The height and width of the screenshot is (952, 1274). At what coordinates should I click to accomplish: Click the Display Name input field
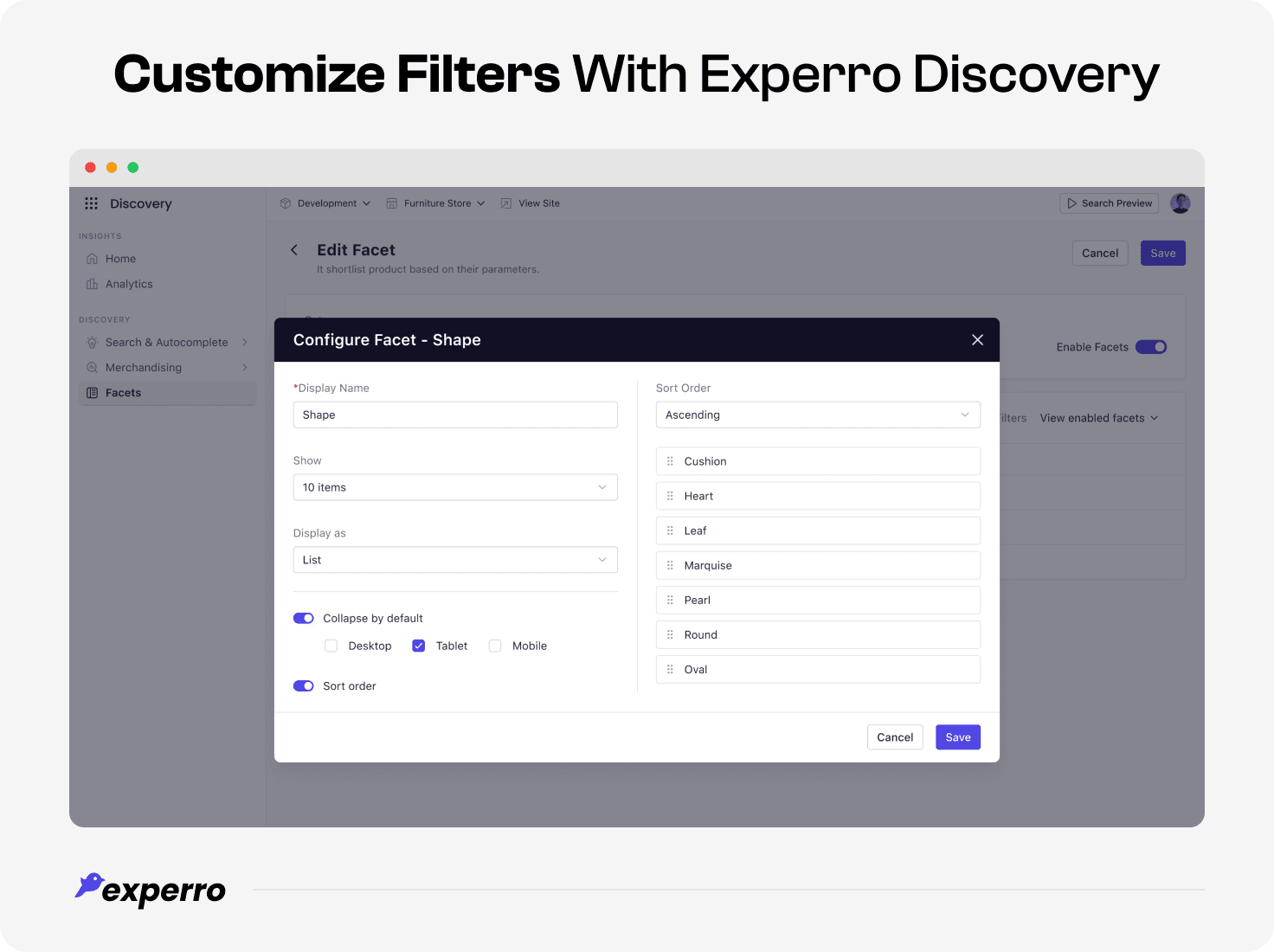point(455,415)
